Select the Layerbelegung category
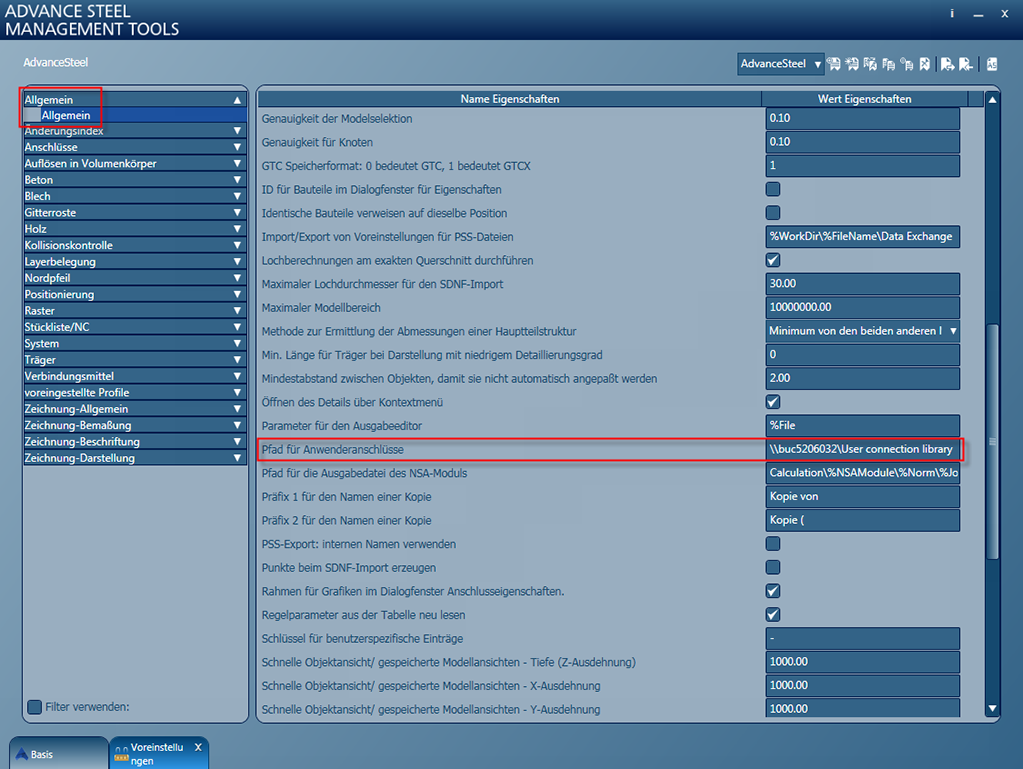 (x=135, y=262)
